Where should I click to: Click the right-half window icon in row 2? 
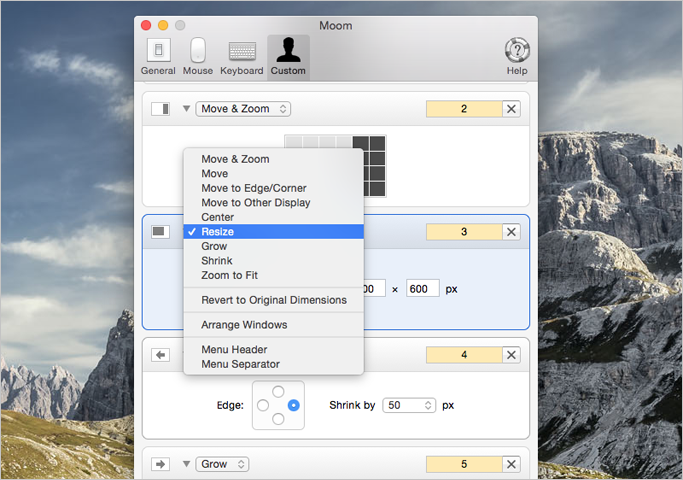pyautogui.click(x=160, y=109)
